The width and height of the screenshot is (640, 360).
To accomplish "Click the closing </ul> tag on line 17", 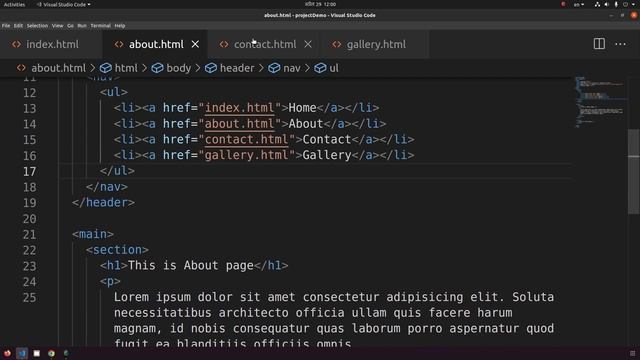I will [x=117, y=171].
